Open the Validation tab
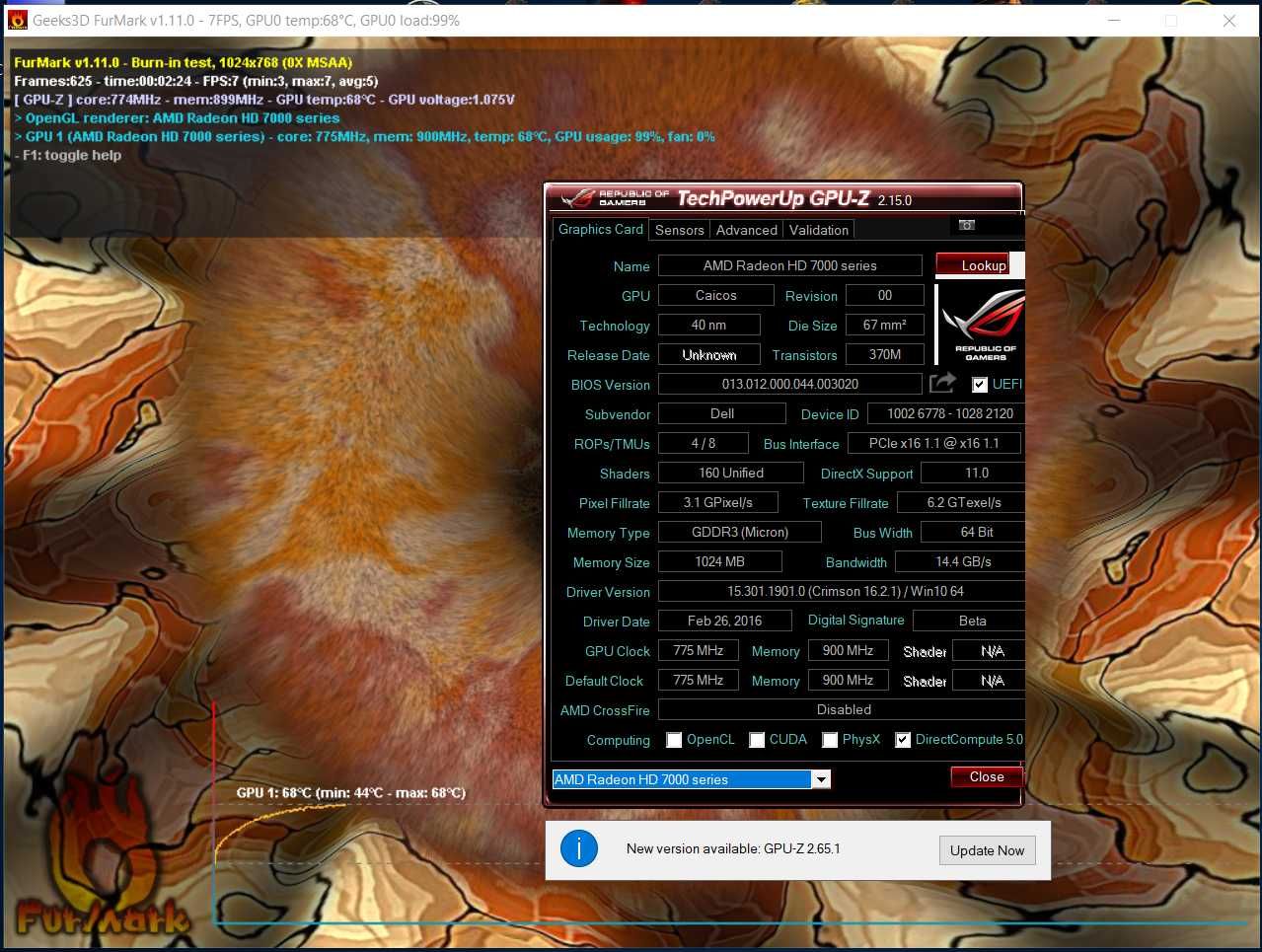Screen dimensions: 1262x952 pyautogui.click(x=819, y=230)
